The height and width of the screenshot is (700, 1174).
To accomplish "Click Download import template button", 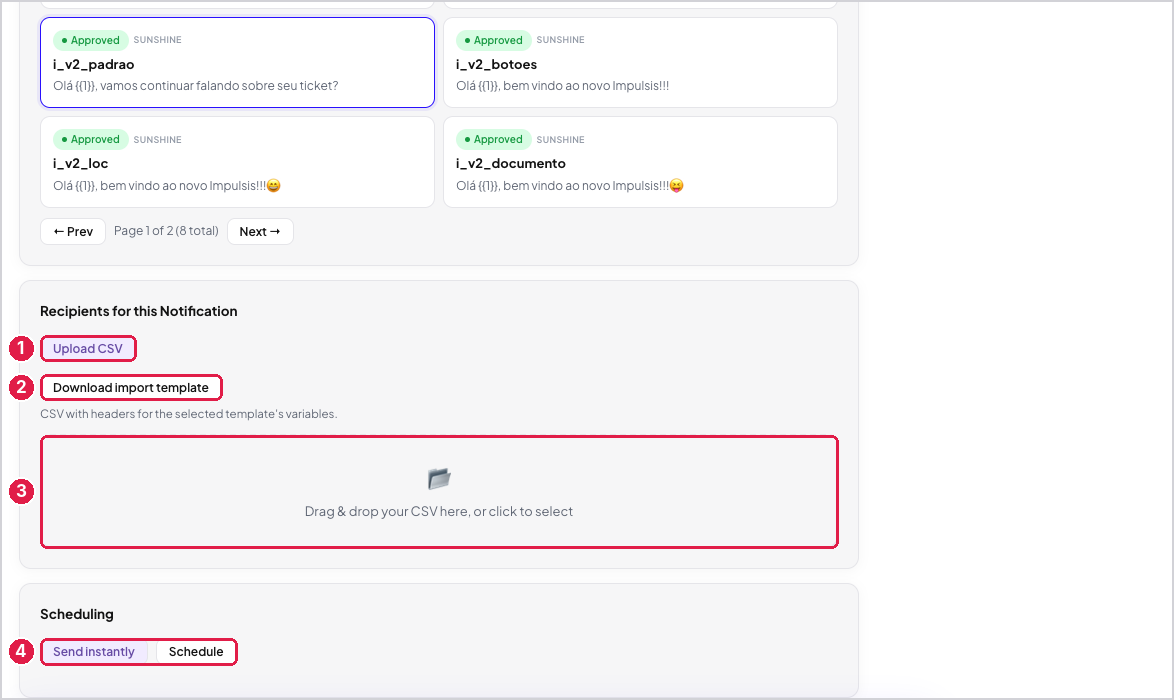I will click(x=131, y=388).
